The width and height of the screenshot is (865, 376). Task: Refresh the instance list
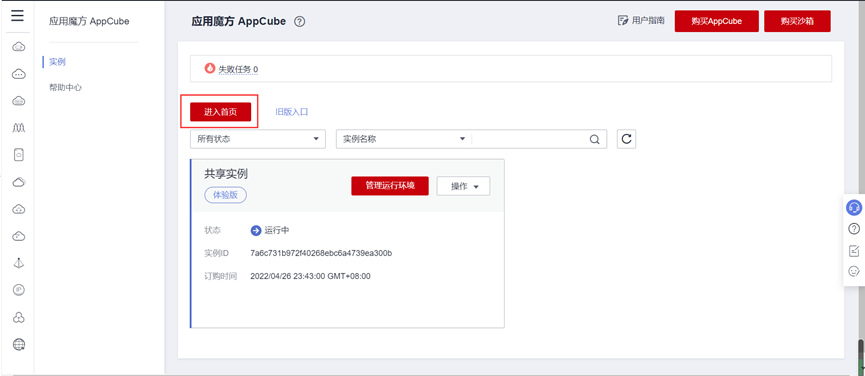[626, 139]
